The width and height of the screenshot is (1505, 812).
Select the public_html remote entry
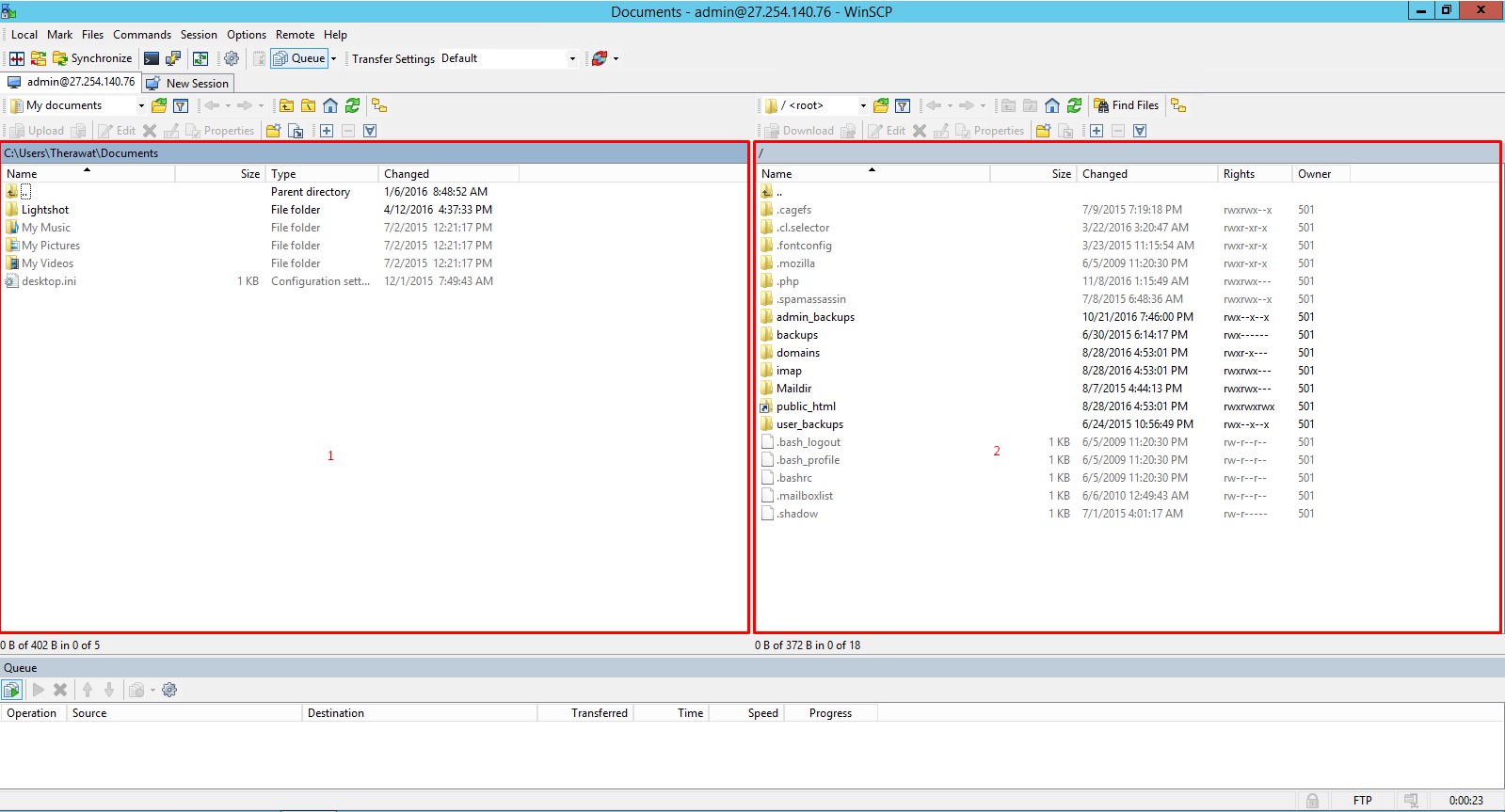tap(806, 406)
